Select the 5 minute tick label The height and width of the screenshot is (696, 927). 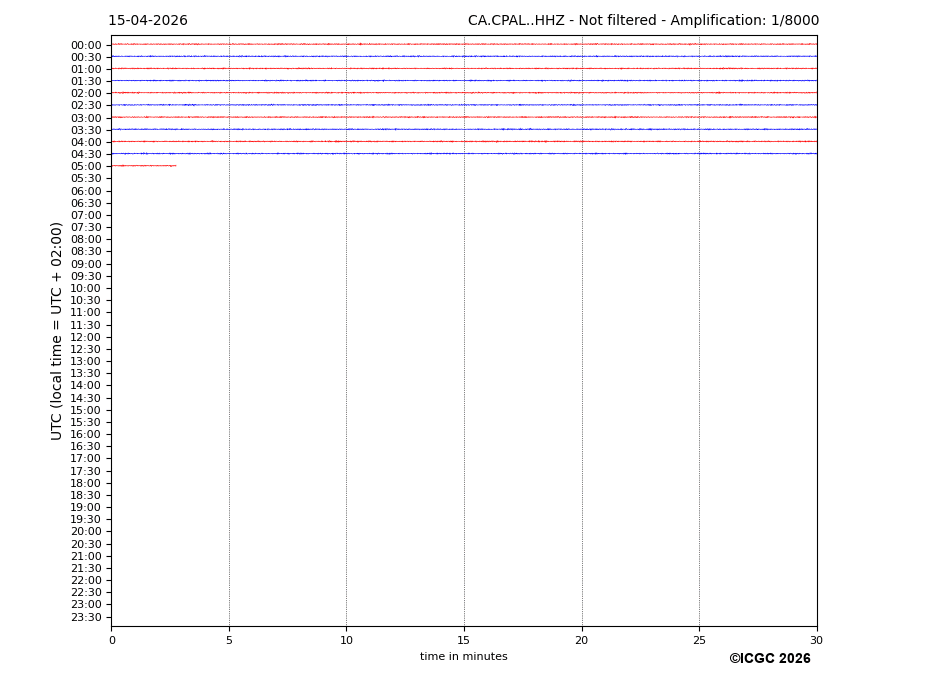tap(229, 640)
